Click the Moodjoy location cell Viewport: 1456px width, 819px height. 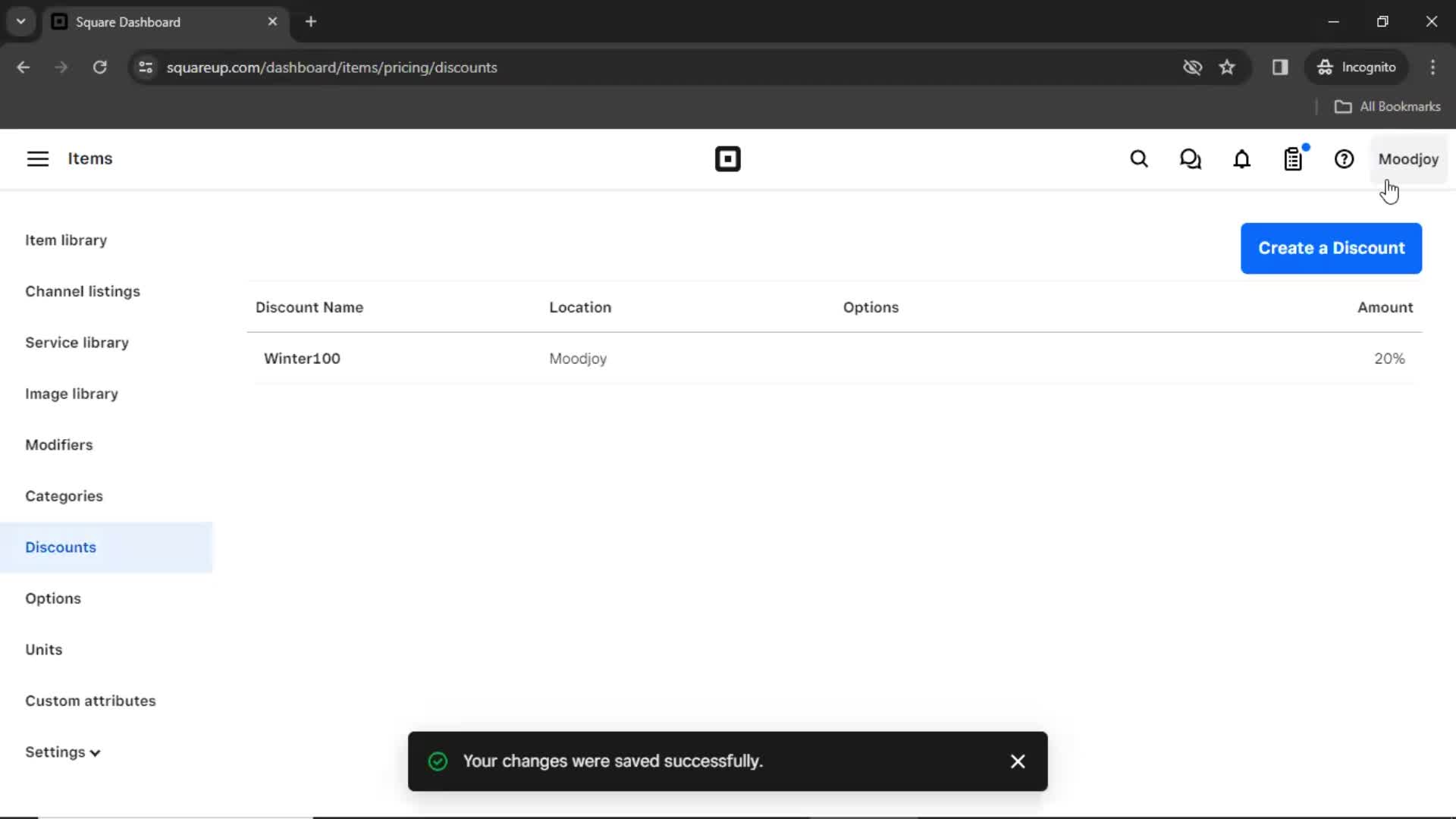[578, 359]
